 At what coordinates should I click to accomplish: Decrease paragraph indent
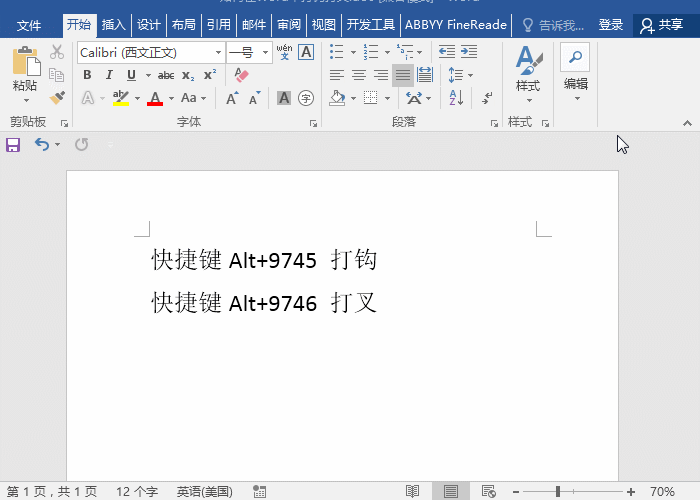tap(447, 52)
